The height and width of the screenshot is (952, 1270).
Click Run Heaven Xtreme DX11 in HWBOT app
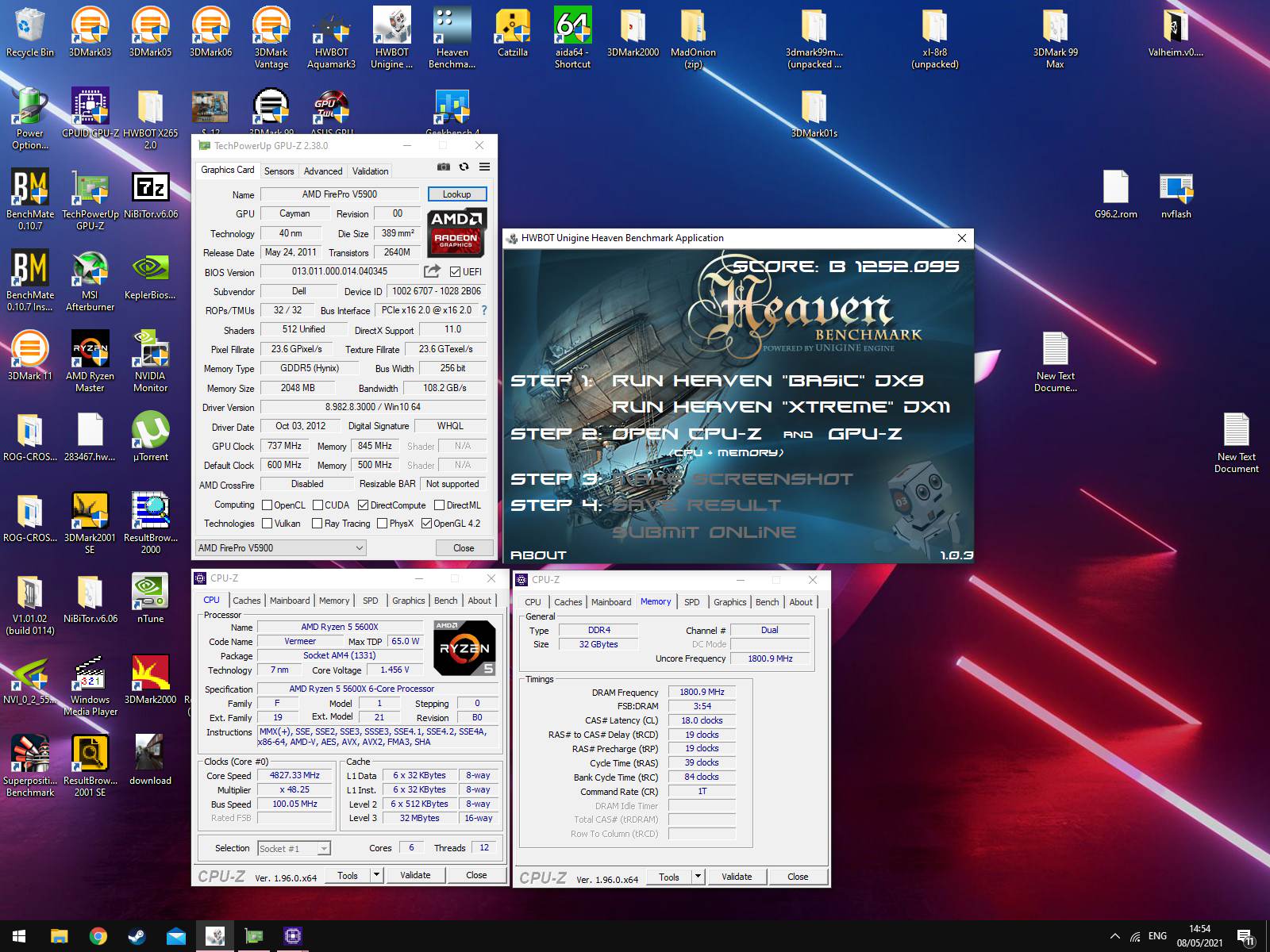[x=781, y=407]
